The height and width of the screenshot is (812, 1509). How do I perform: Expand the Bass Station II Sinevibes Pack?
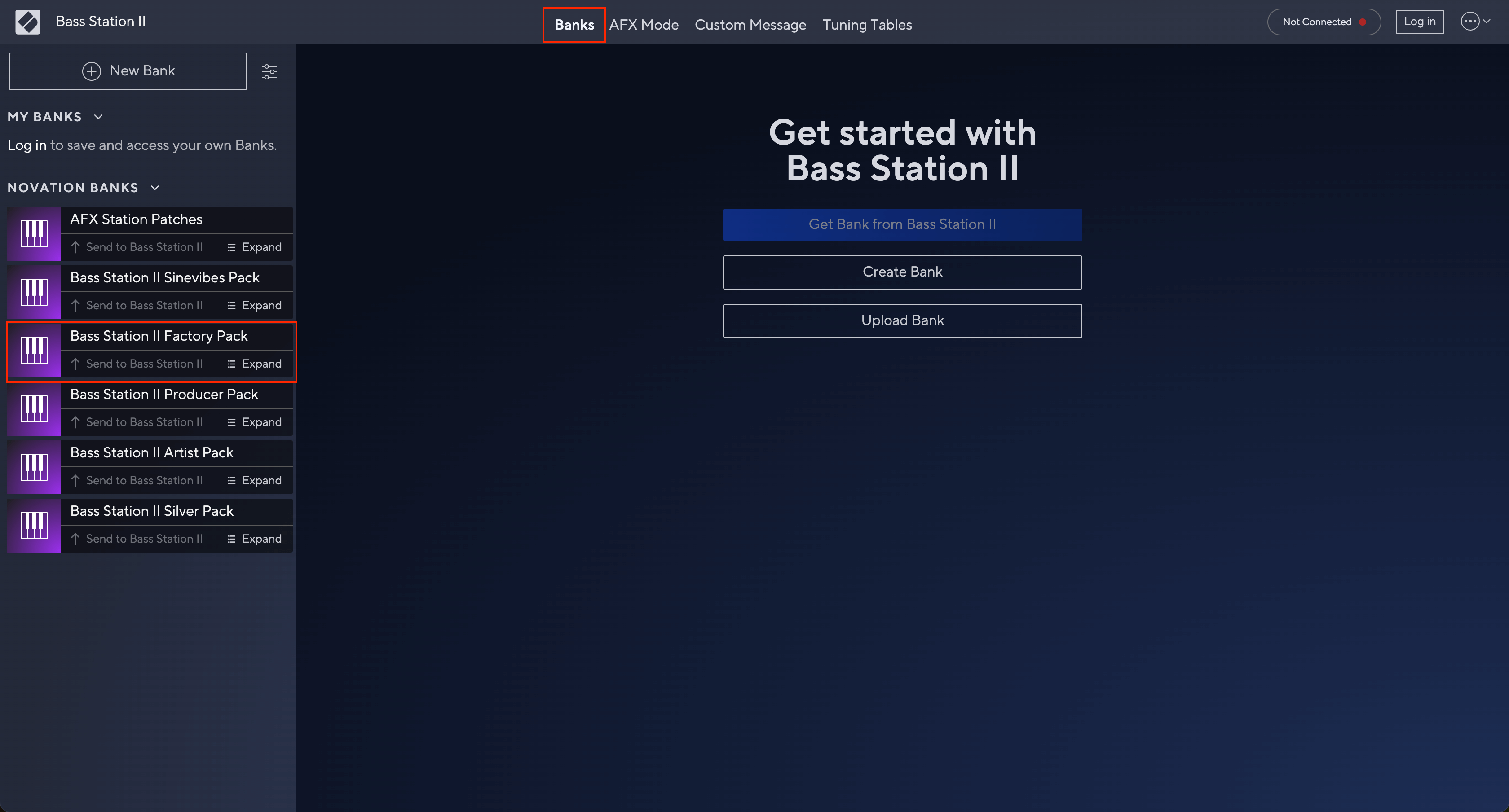pos(254,306)
